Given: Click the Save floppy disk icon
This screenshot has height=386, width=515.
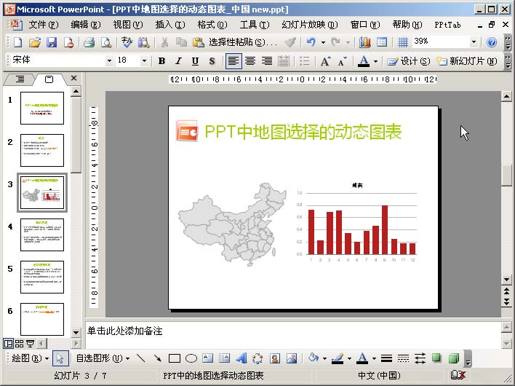Looking at the screenshot, I should pos(51,42).
